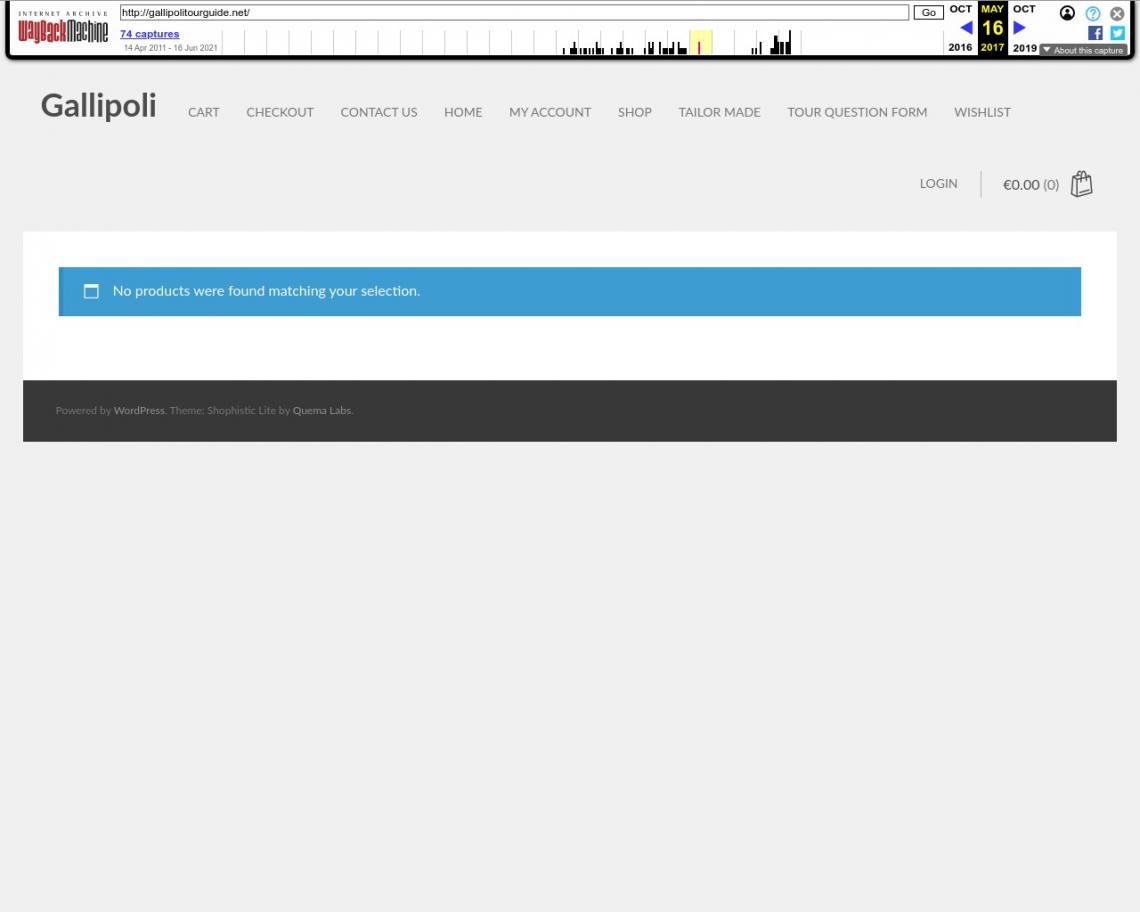Open the shopping bag cart icon
Screen dimensions: 1140x912
click(1081, 184)
